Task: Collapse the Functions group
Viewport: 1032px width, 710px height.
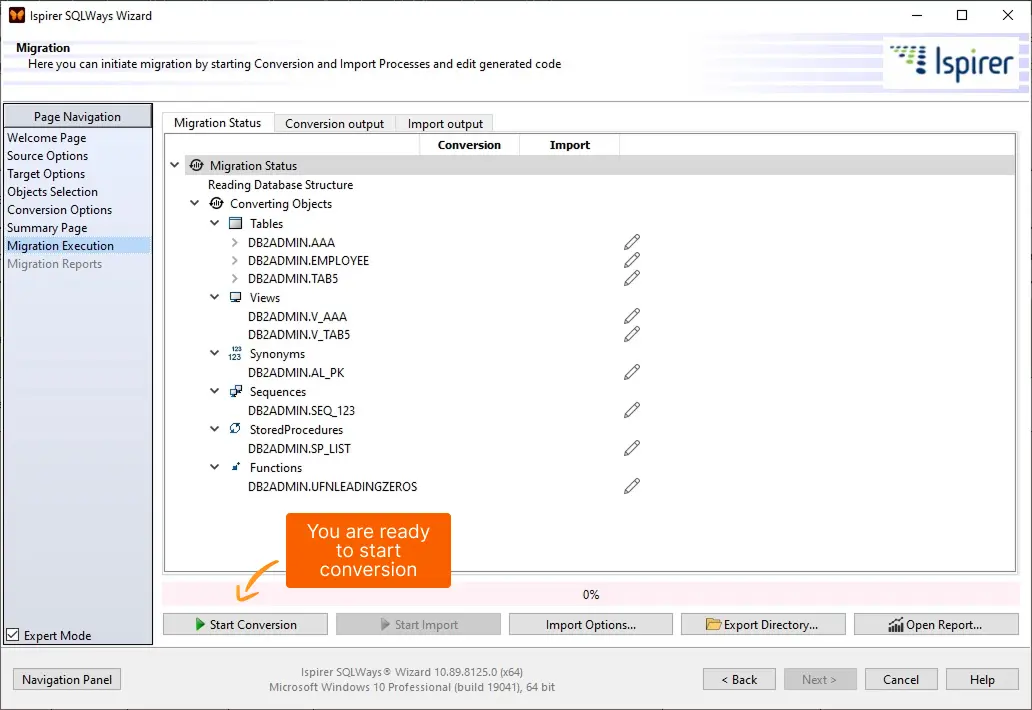Action: [214, 467]
